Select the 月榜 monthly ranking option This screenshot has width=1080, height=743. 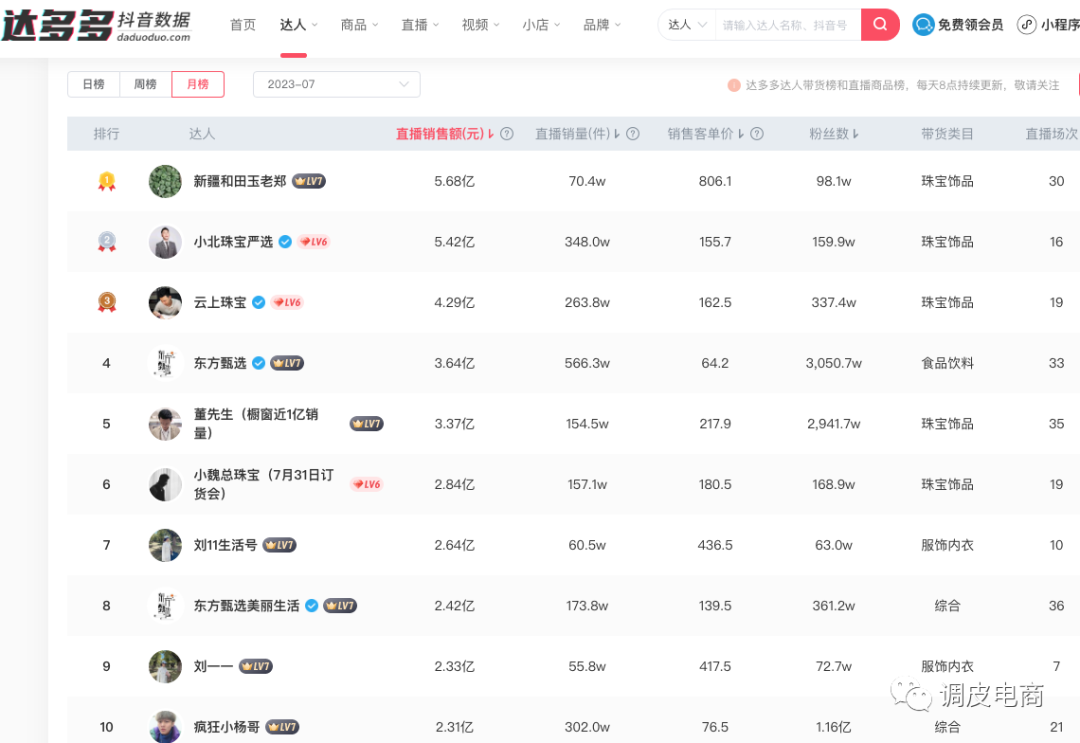click(197, 84)
